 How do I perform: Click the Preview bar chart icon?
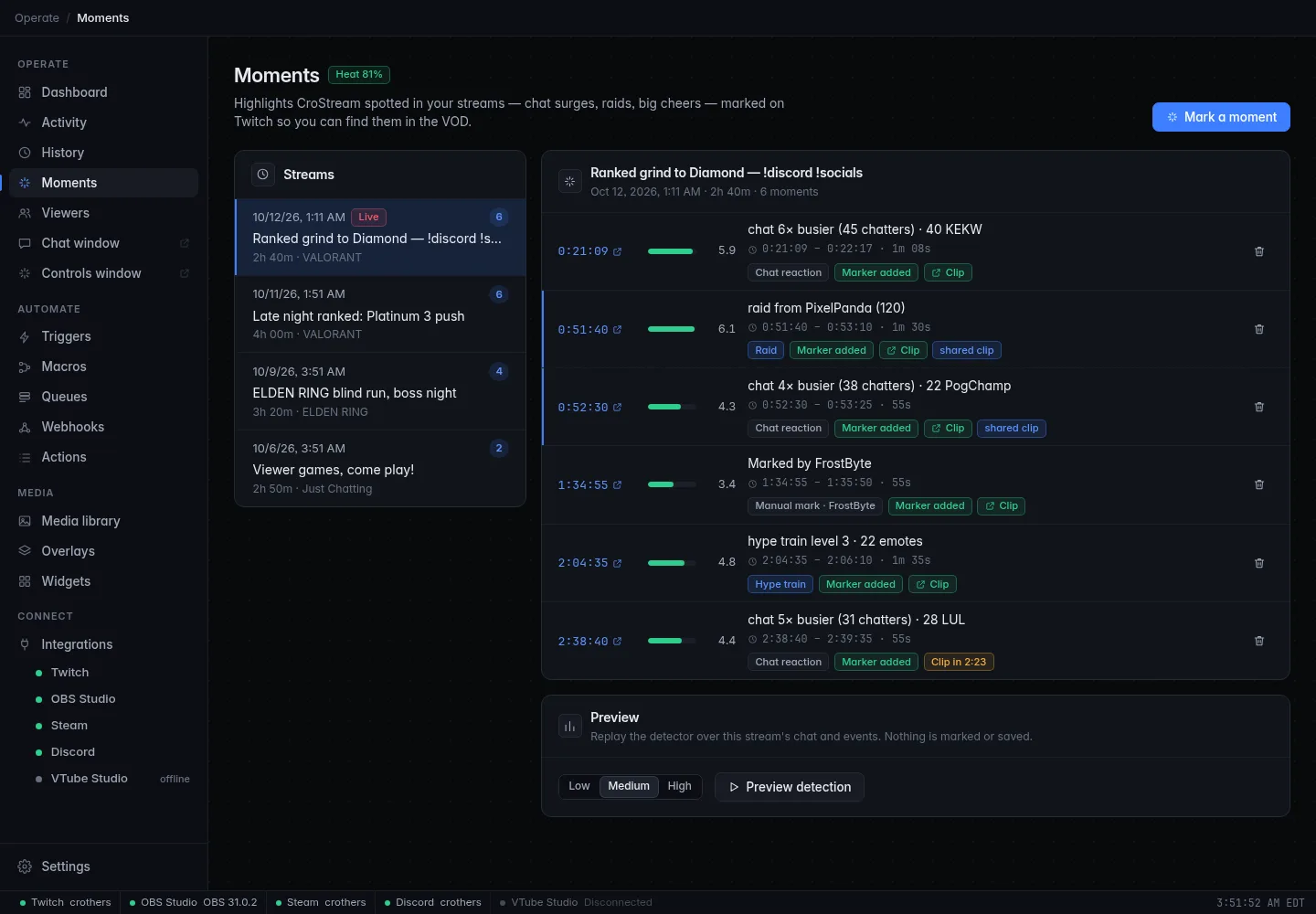570,727
